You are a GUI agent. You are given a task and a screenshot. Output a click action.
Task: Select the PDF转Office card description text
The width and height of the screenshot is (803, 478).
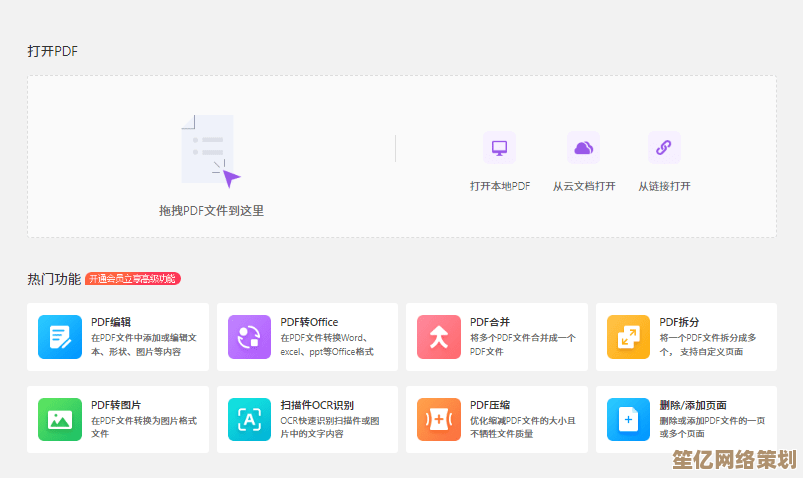328,344
